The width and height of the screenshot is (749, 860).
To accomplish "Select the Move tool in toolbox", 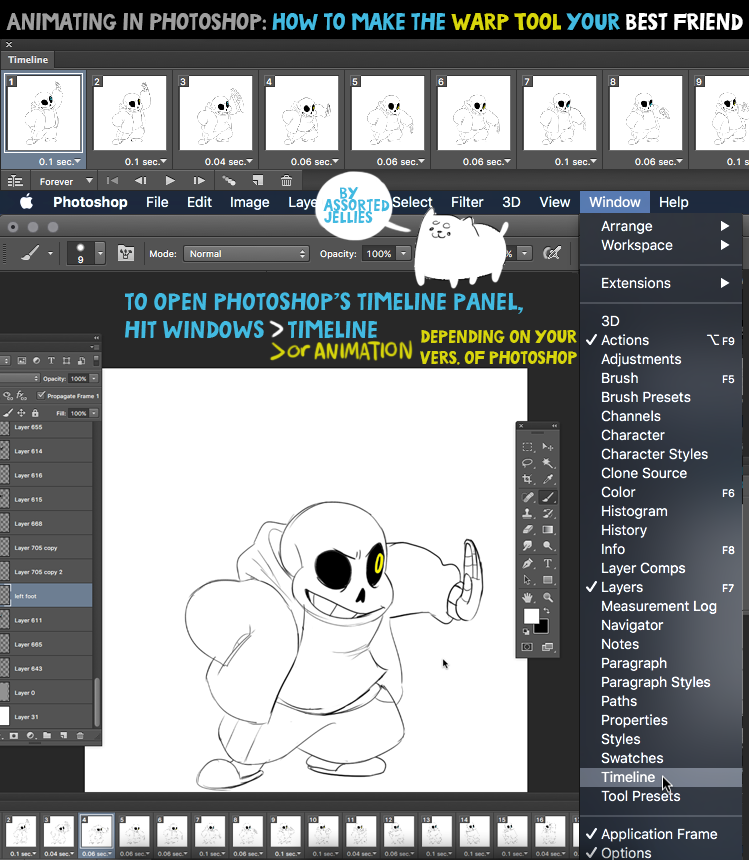I will 548,447.
